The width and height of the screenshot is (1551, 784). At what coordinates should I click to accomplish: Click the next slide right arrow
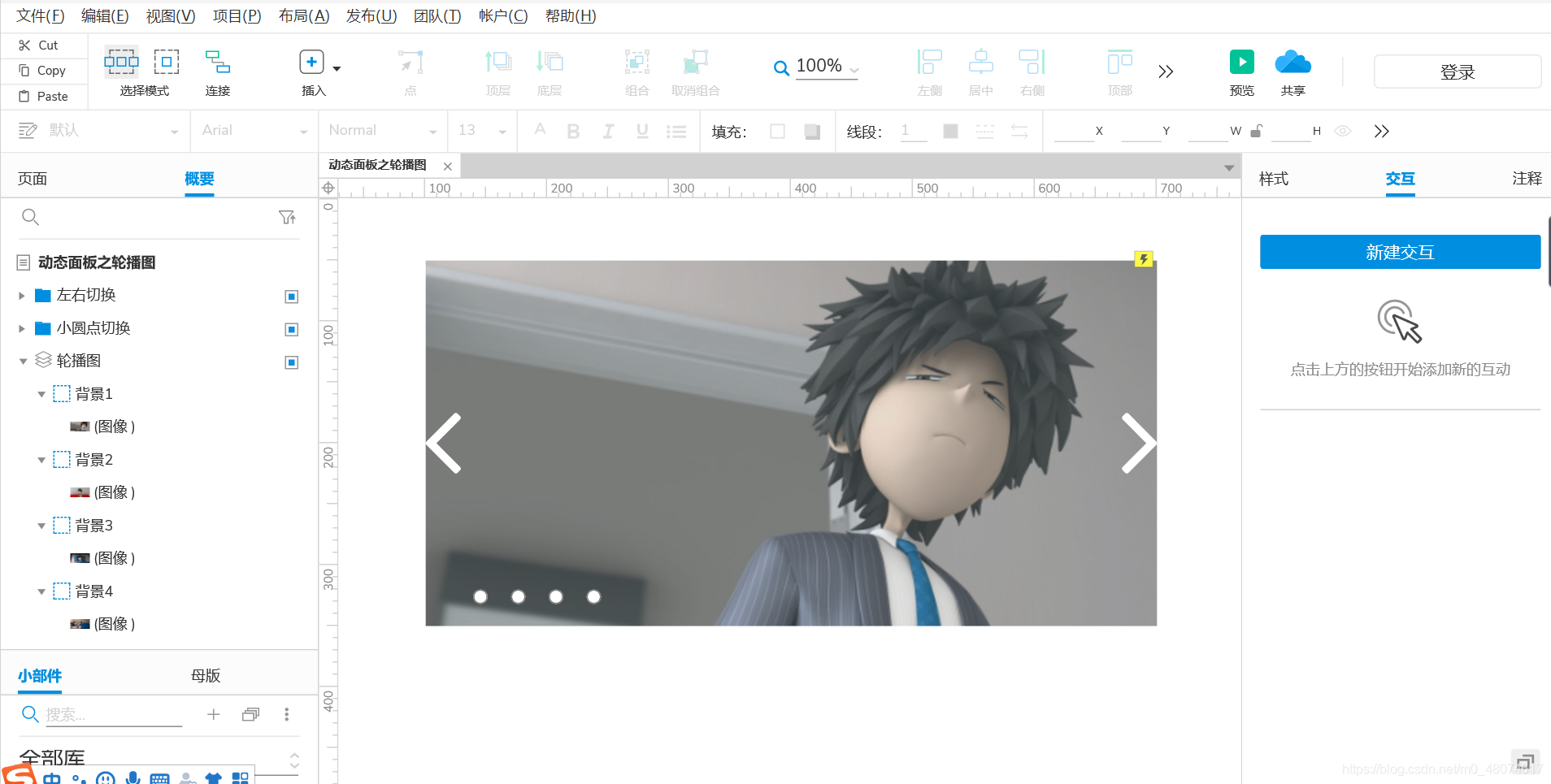click(1138, 444)
